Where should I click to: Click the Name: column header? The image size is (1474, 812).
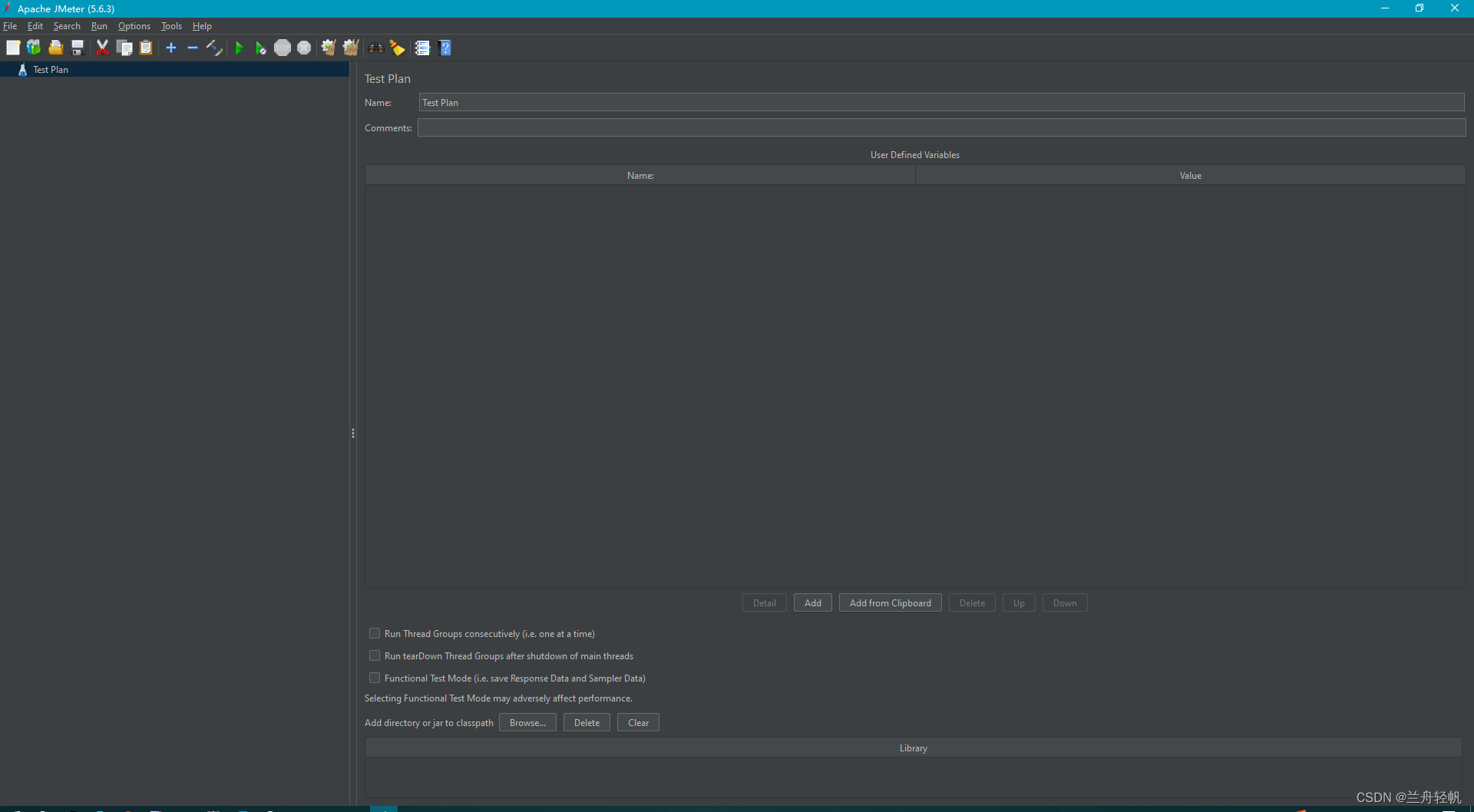click(640, 175)
